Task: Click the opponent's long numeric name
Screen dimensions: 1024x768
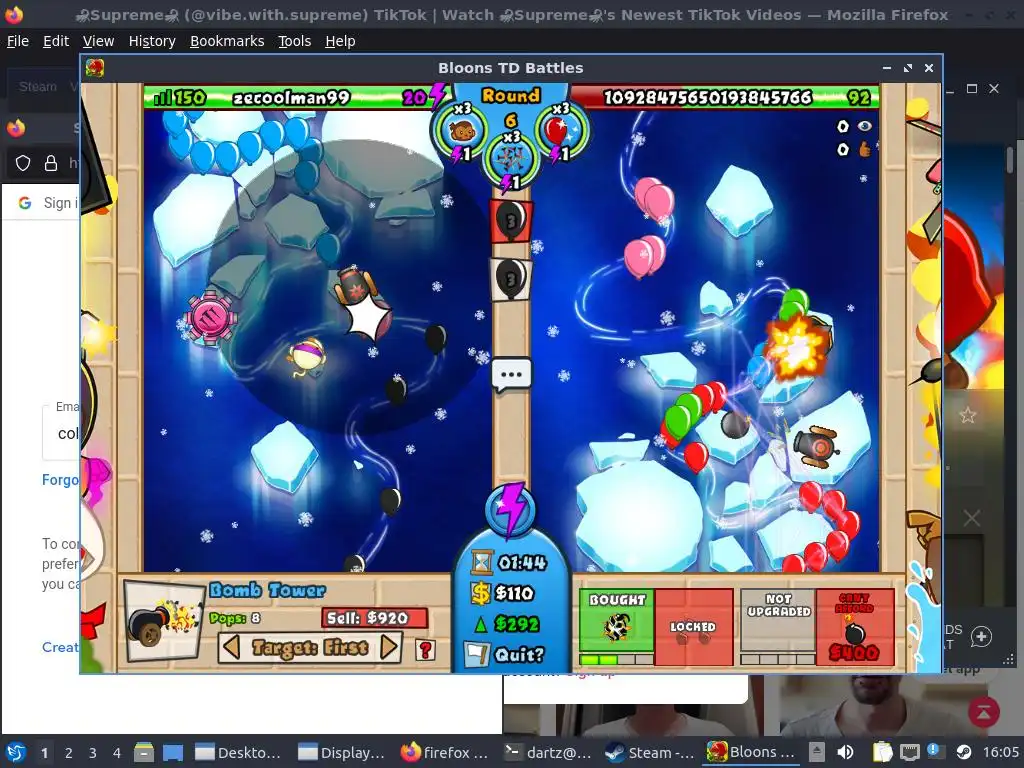Action: coord(708,98)
